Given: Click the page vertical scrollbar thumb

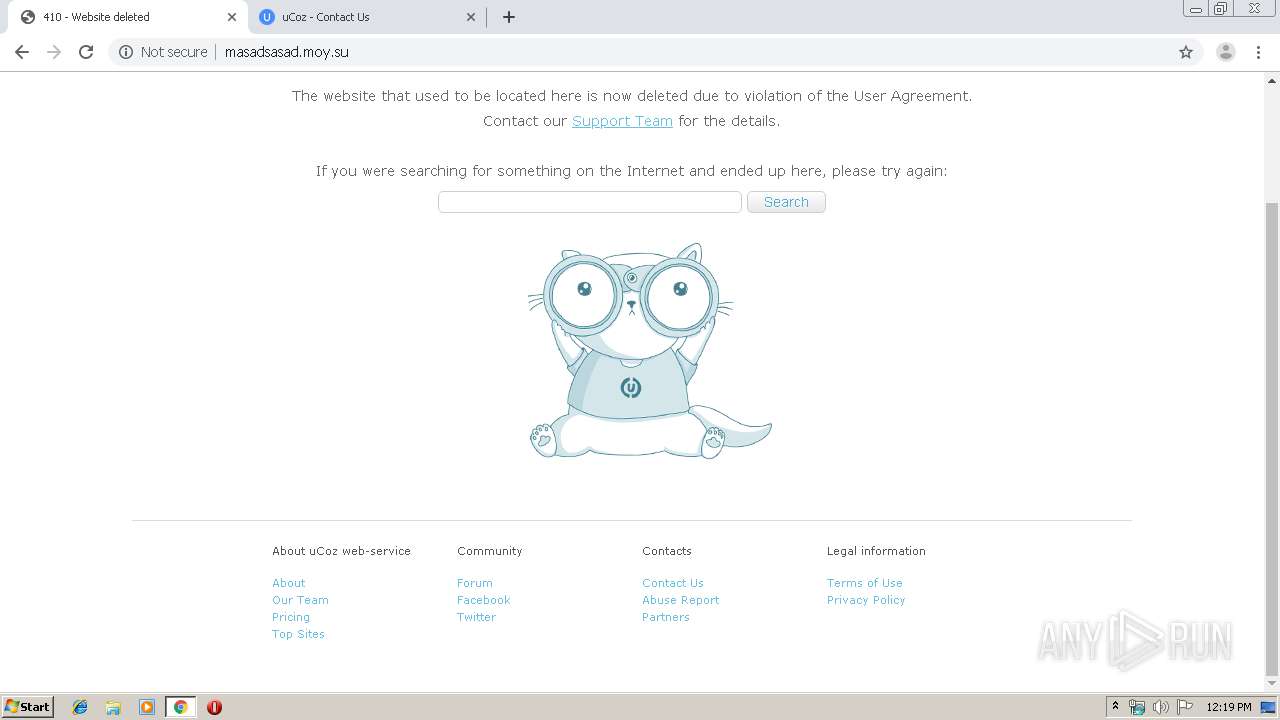Looking at the screenshot, I should tap(1272, 438).
